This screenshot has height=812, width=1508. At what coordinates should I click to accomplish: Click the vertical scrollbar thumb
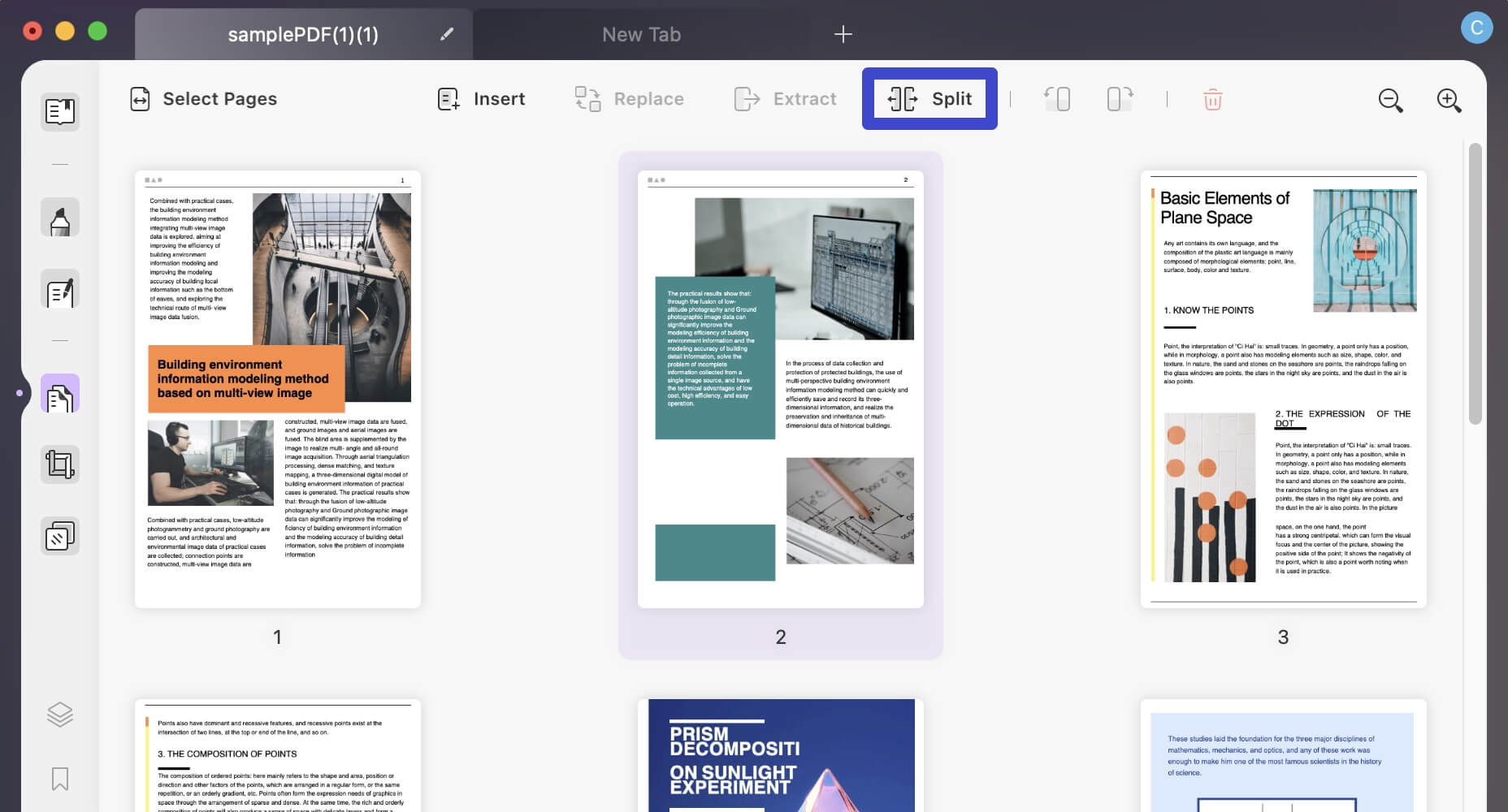1475,283
